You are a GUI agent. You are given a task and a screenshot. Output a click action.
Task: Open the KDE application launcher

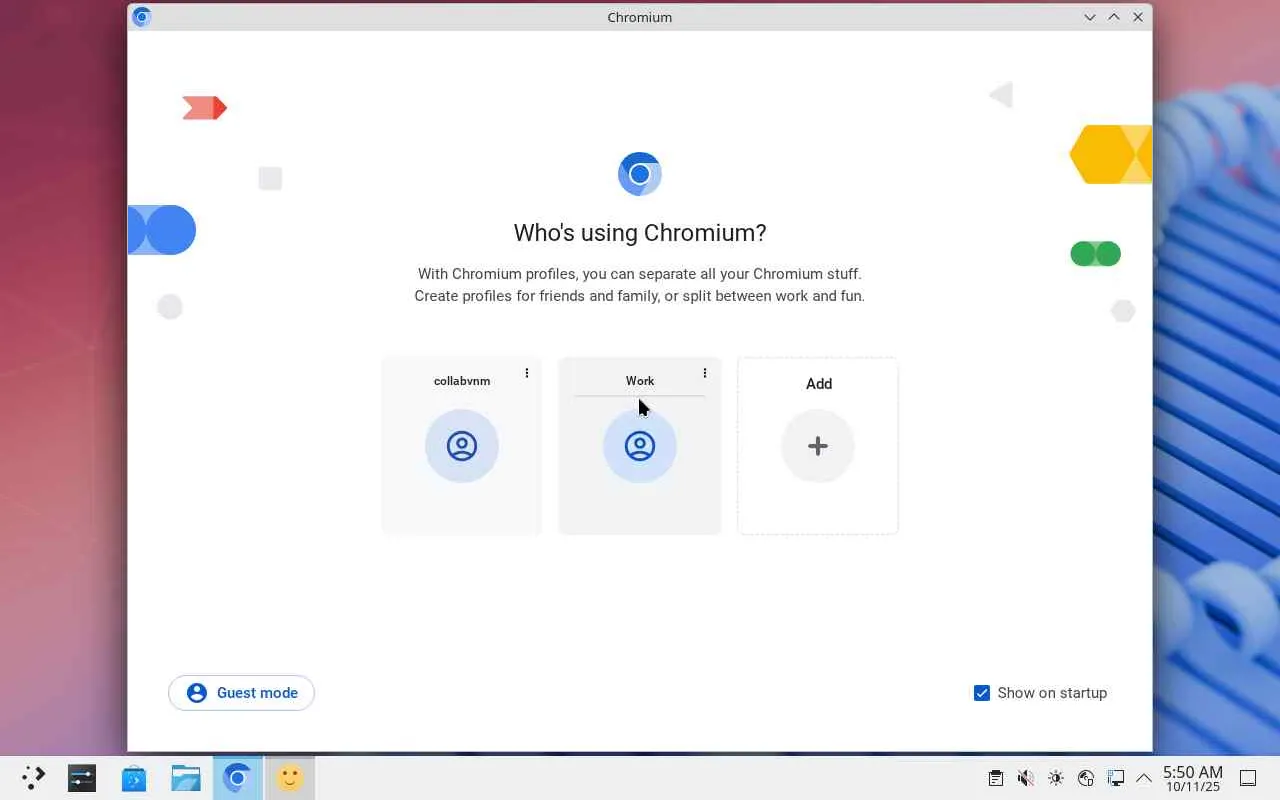click(33, 778)
